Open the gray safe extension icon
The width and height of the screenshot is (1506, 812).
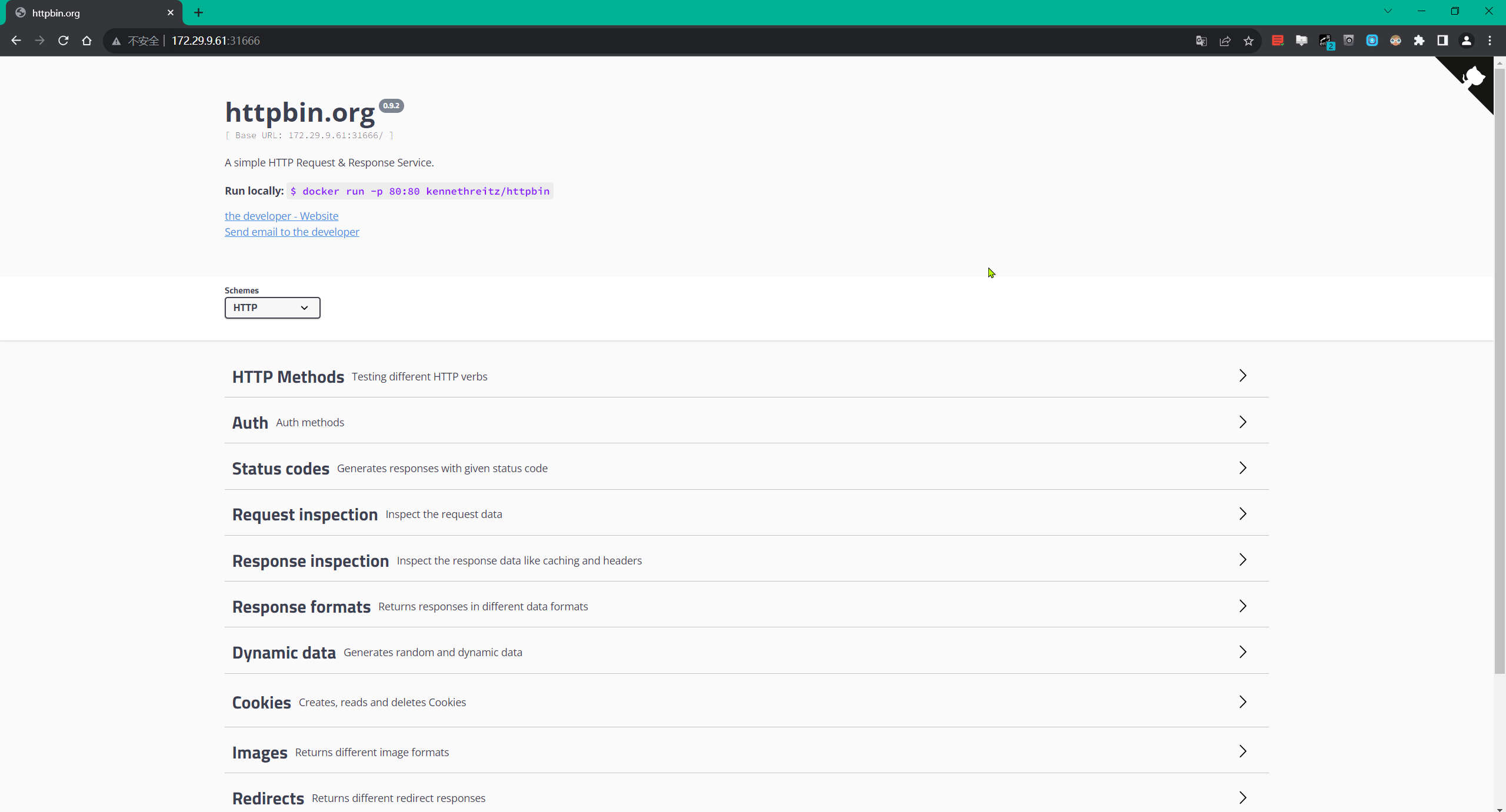[x=1348, y=41]
